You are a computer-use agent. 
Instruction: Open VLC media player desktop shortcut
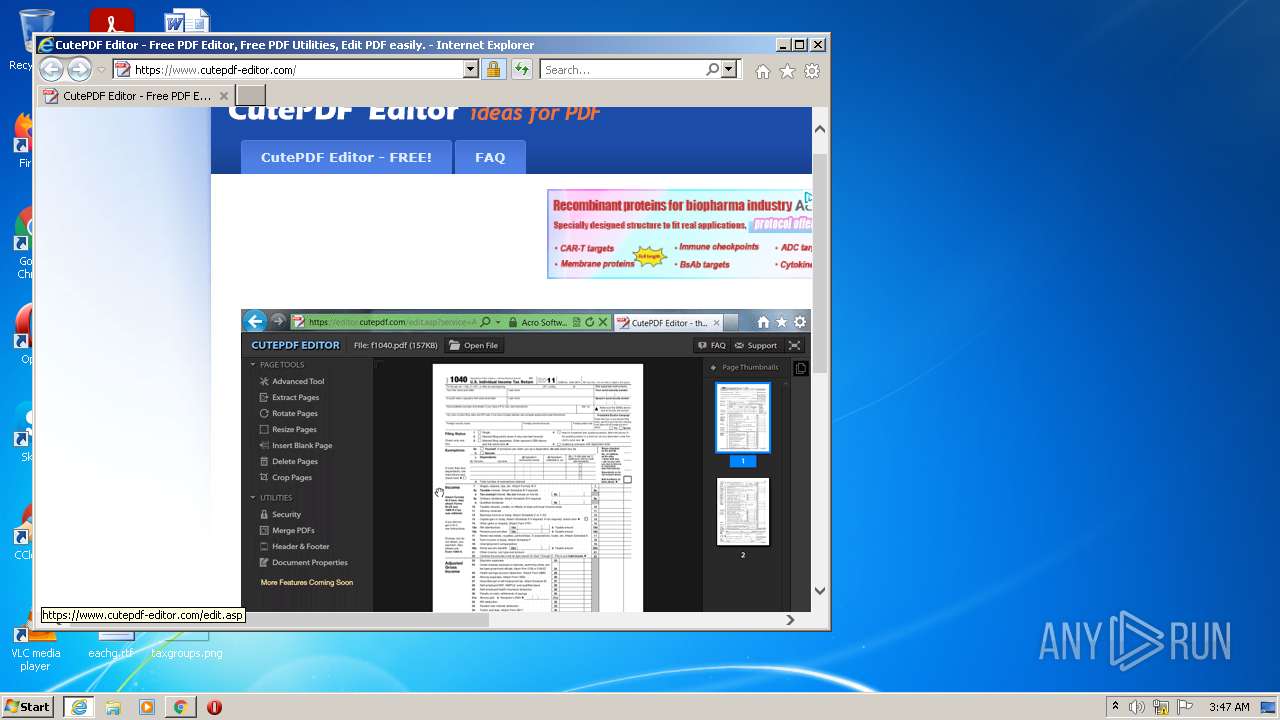click(x=35, y=650)
